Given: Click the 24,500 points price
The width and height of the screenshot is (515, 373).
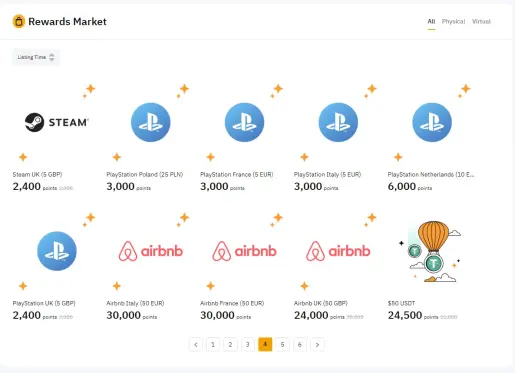Looking at the screenshot, I should click(x=413, y=315).
